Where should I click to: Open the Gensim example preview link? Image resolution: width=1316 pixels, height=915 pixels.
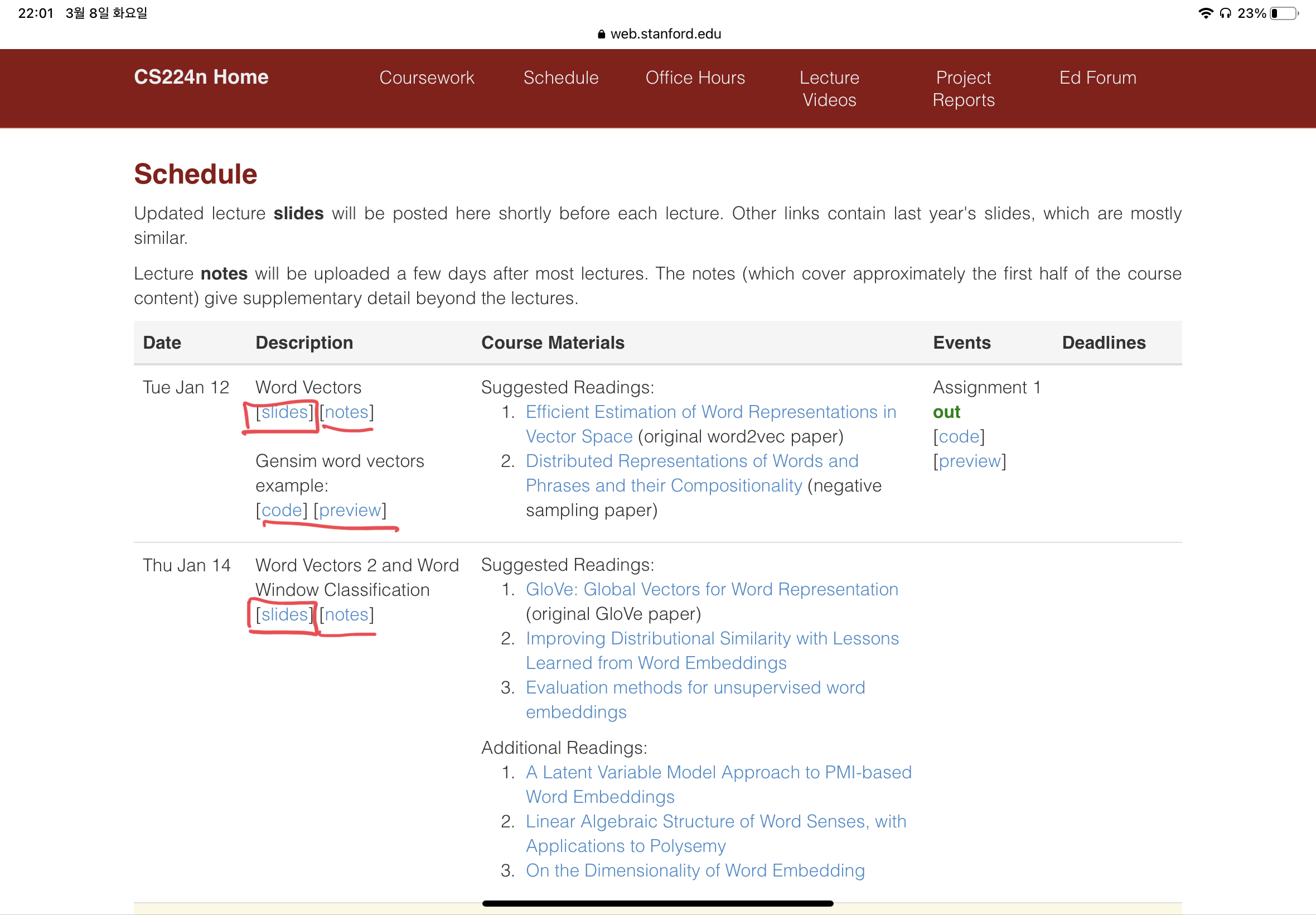coord(350,511)
